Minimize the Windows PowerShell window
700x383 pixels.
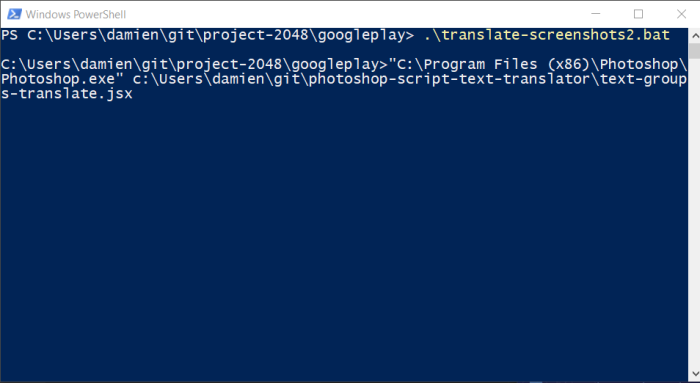click(x=596, y=14)
